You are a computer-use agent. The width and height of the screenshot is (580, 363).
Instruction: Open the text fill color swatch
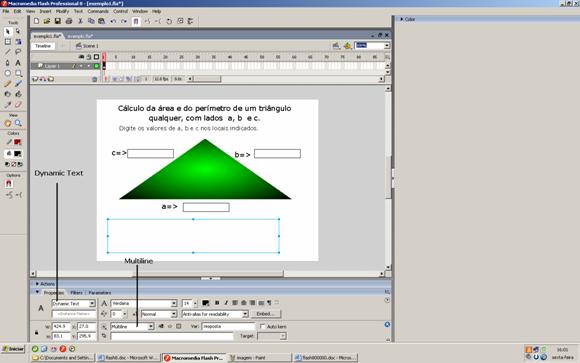tap(206, 303)
